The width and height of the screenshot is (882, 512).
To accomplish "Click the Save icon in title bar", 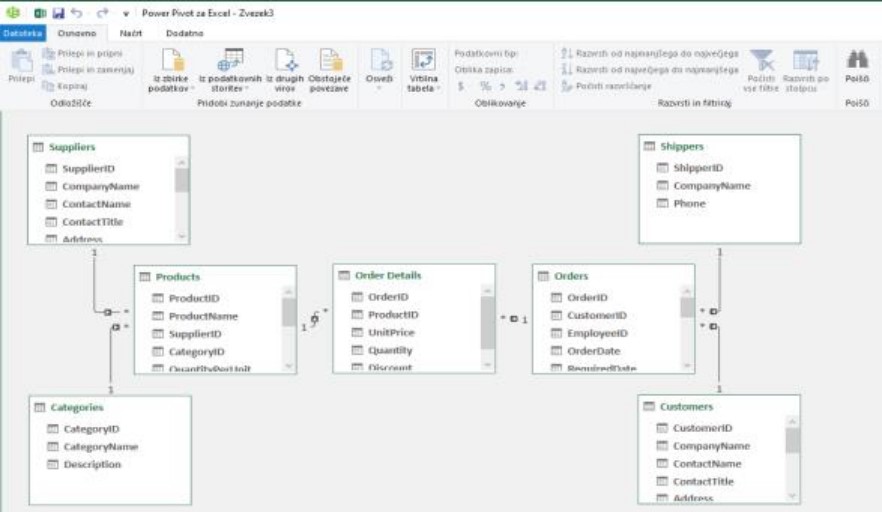I will coord(58,12).
